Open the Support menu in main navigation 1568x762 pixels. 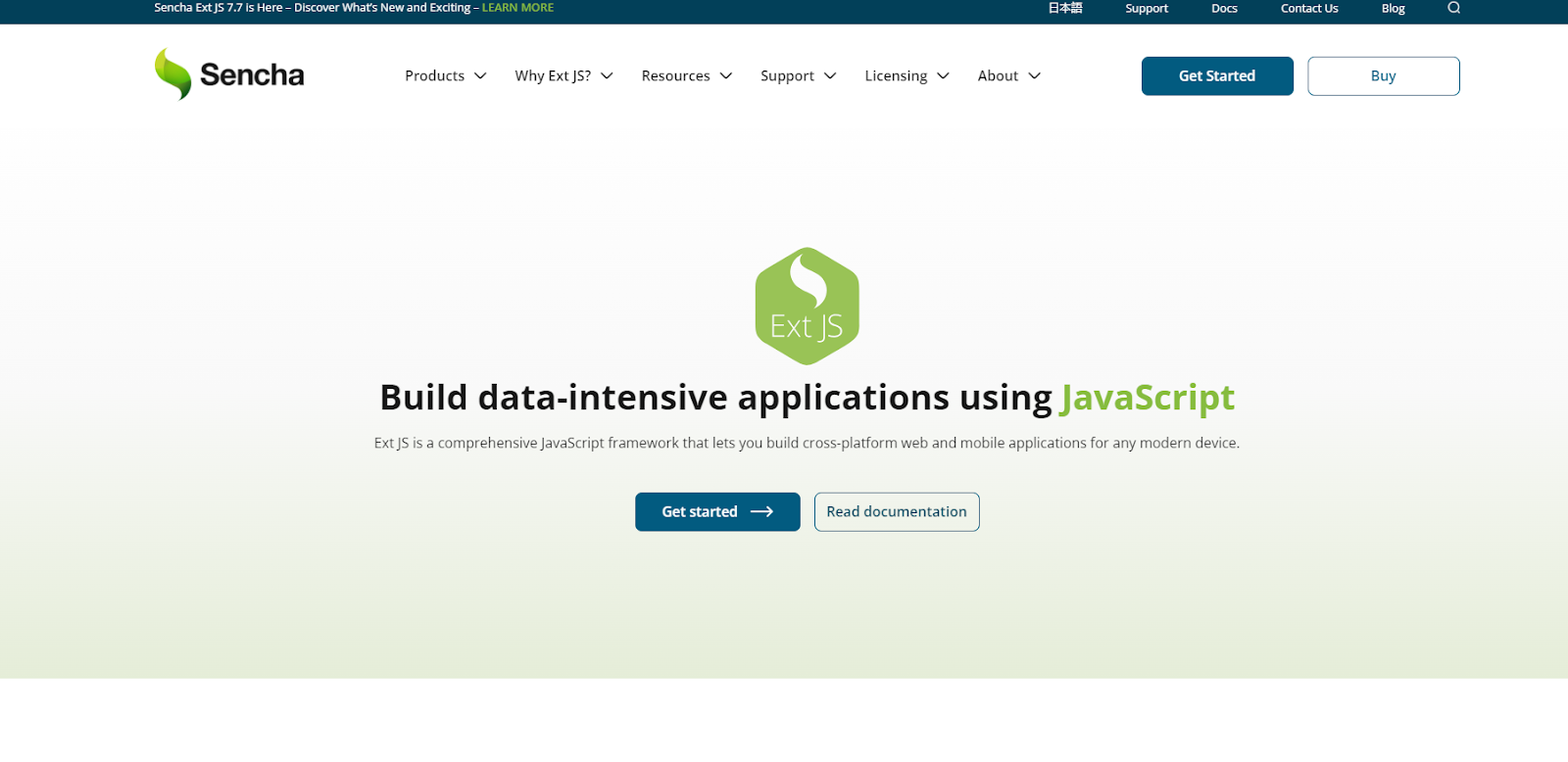pyautogui.click(x=787, y=75)
